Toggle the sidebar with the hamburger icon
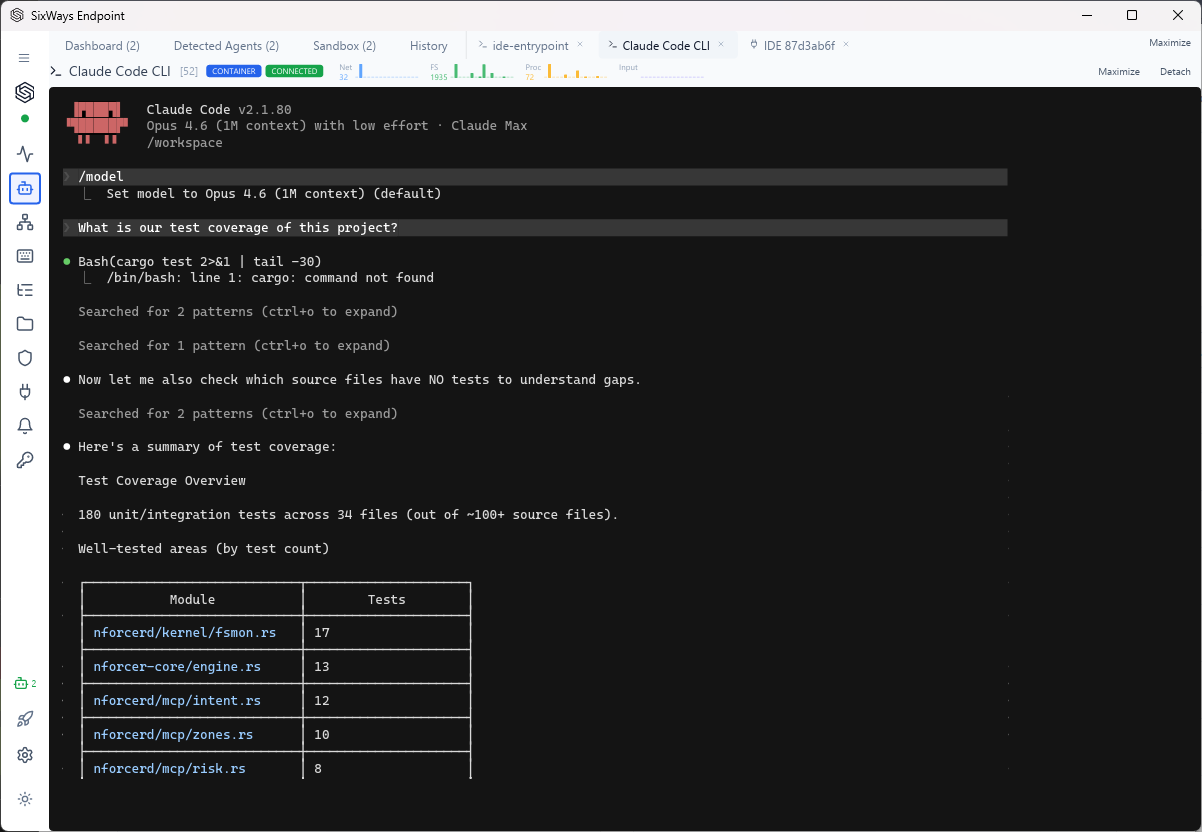Image resolution: width=1202 pixels, height=832 pixels. click(x=25, y=57)
